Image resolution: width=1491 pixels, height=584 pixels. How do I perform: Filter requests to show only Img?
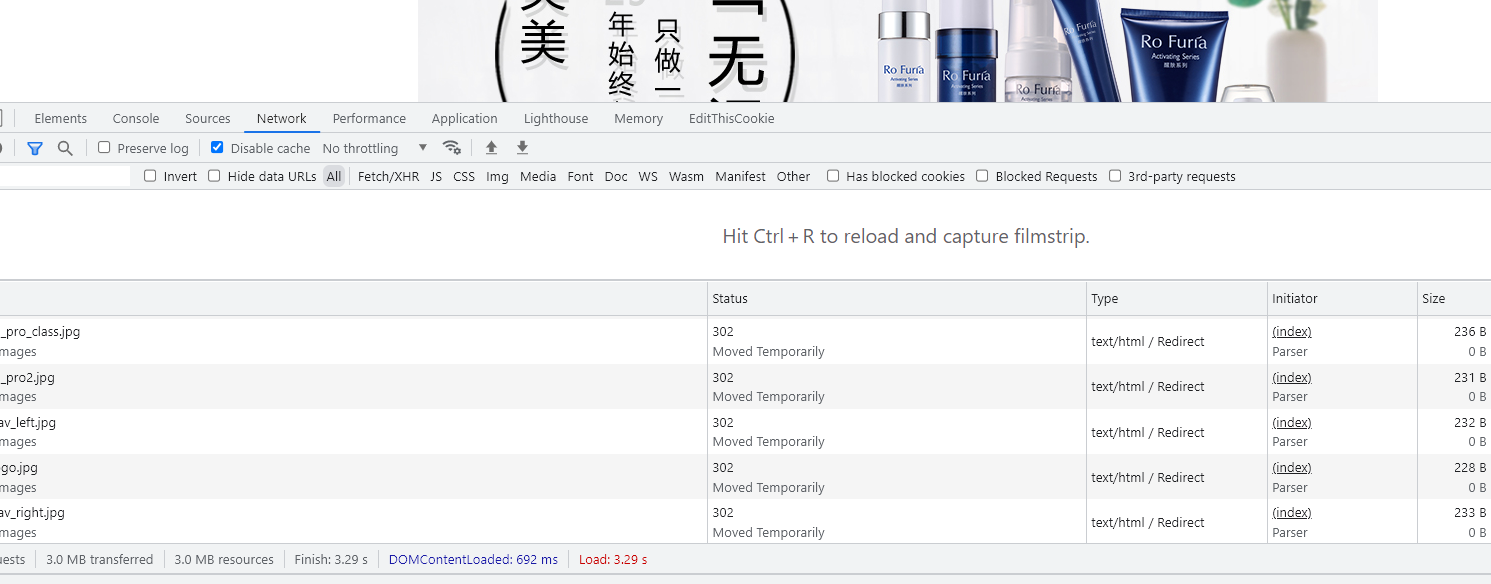pos(497,176)
